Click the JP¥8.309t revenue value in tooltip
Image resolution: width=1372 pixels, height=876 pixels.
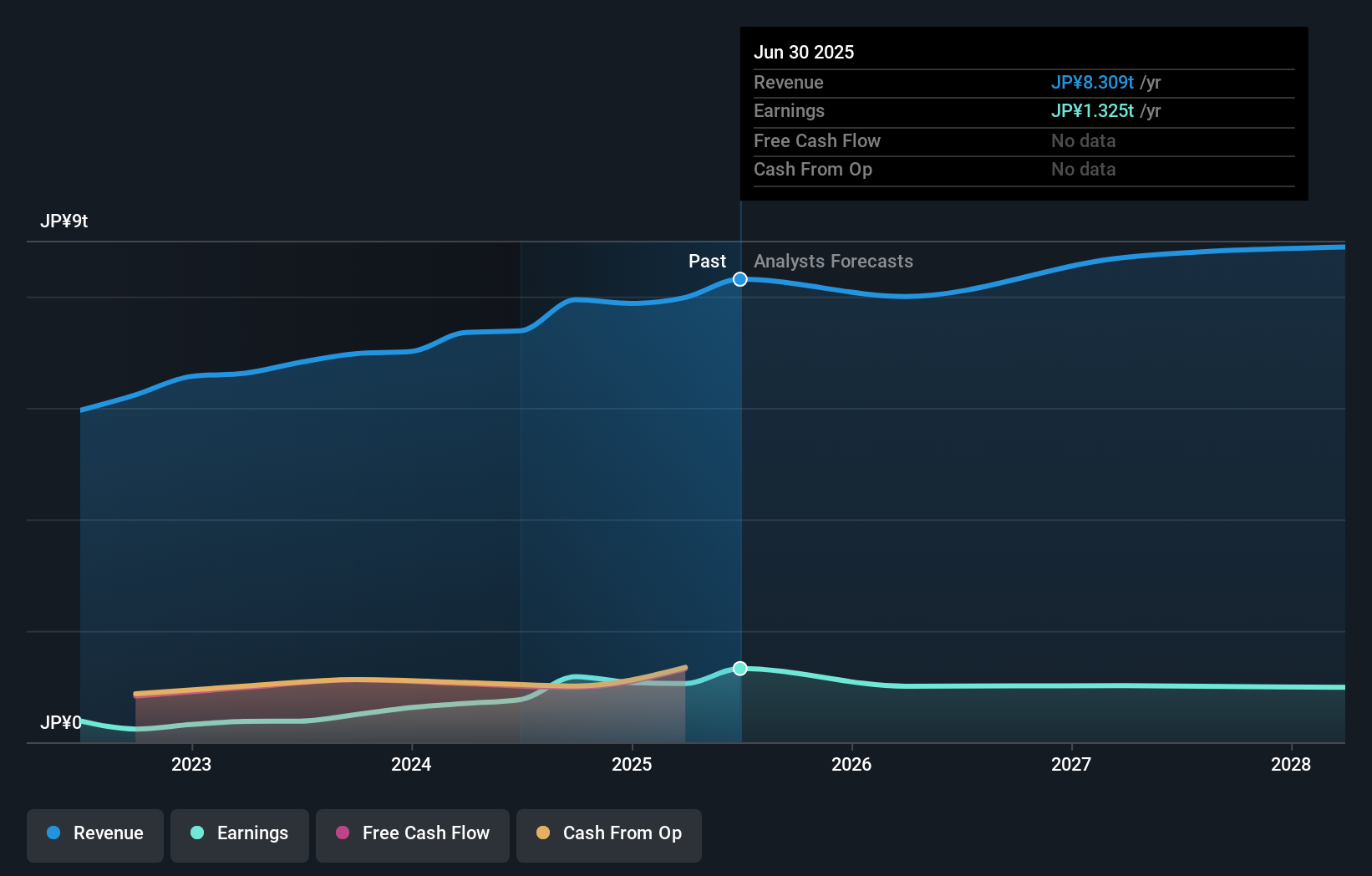(x=1091, y=83)
